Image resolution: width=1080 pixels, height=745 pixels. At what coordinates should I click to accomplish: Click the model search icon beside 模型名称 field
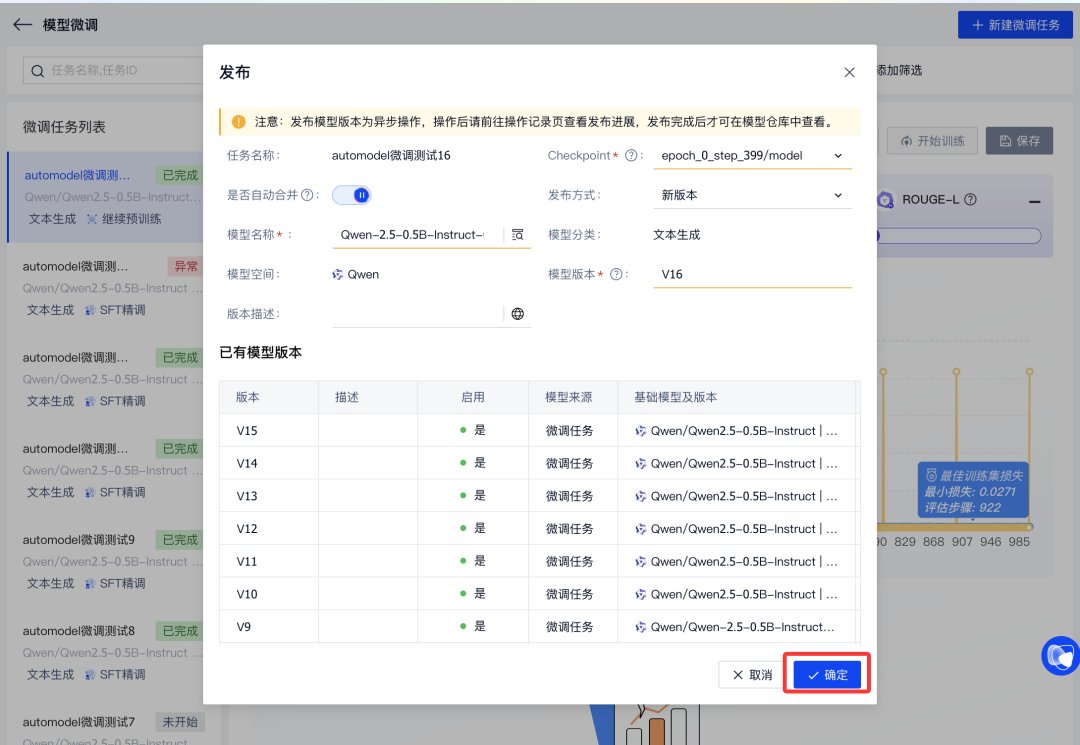pos(518,235)
